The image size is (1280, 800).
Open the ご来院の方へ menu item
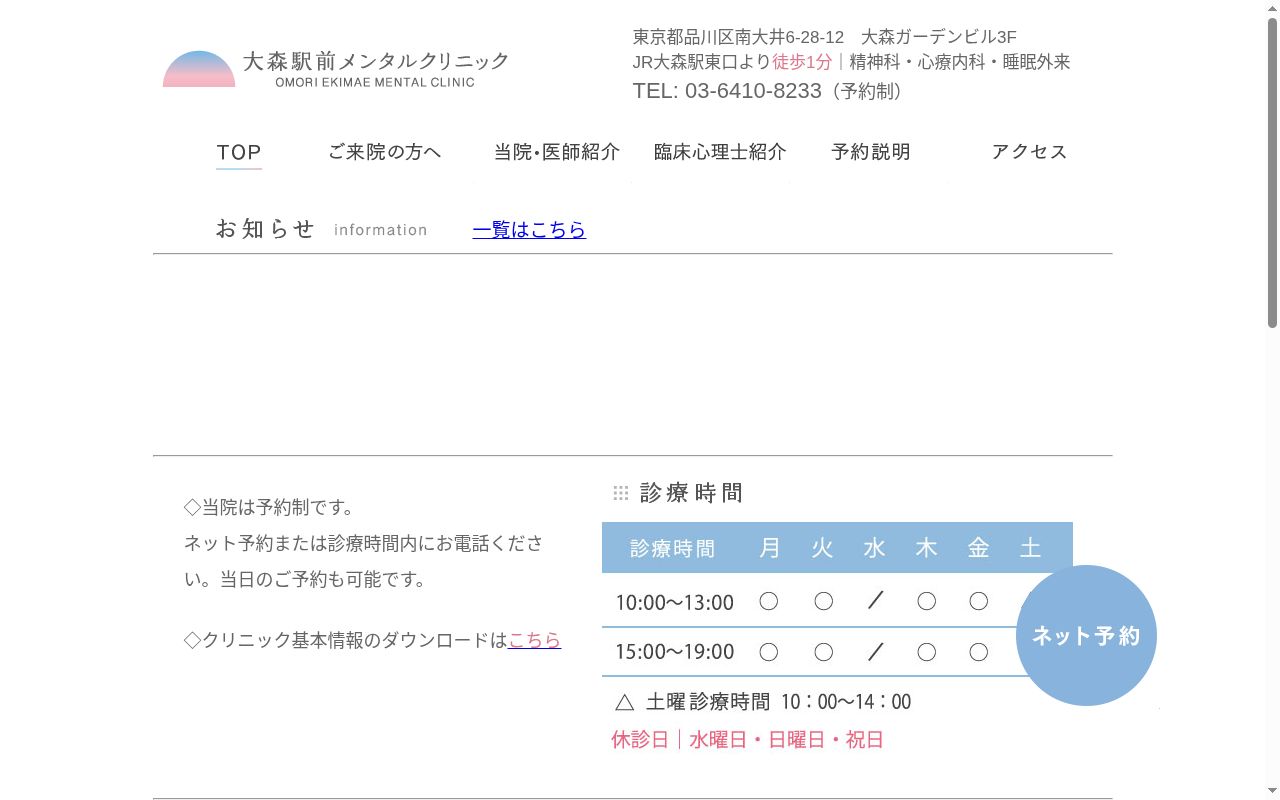(384, 152)
